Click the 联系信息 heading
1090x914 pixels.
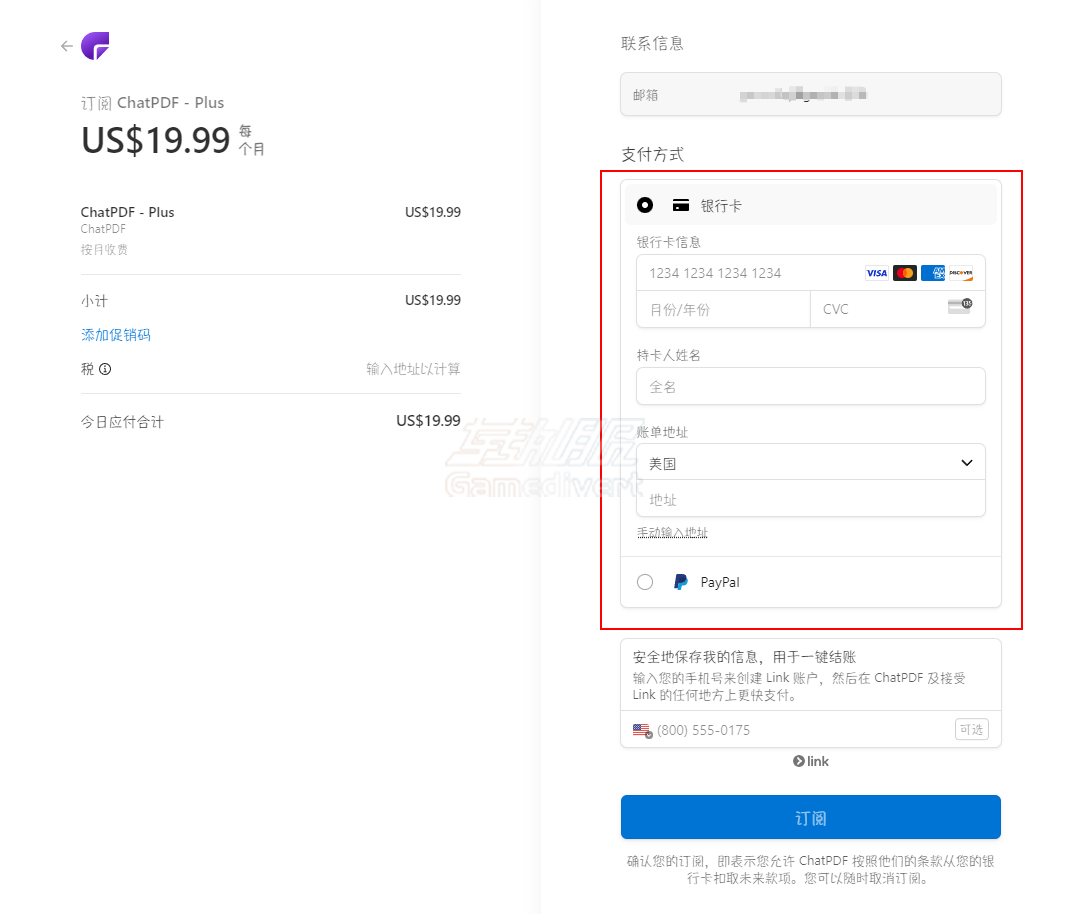(x=652, y=44)
